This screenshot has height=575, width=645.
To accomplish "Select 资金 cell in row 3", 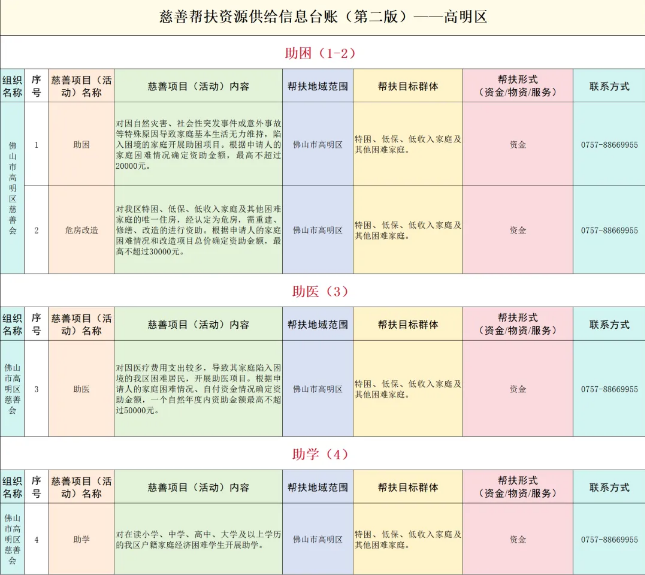I will click(518, 389).
